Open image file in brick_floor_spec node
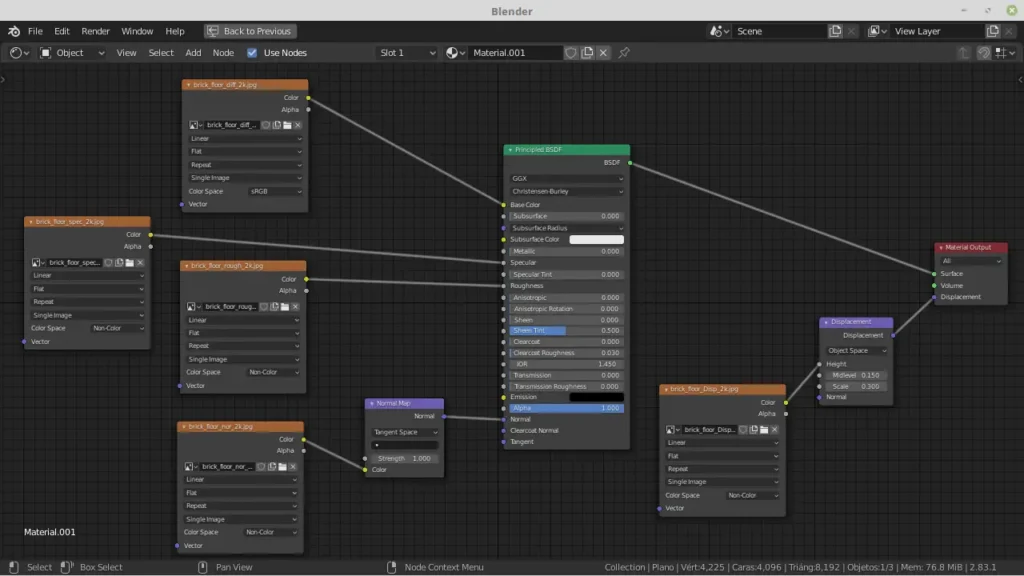1024x576 pixels. [129, 263]
